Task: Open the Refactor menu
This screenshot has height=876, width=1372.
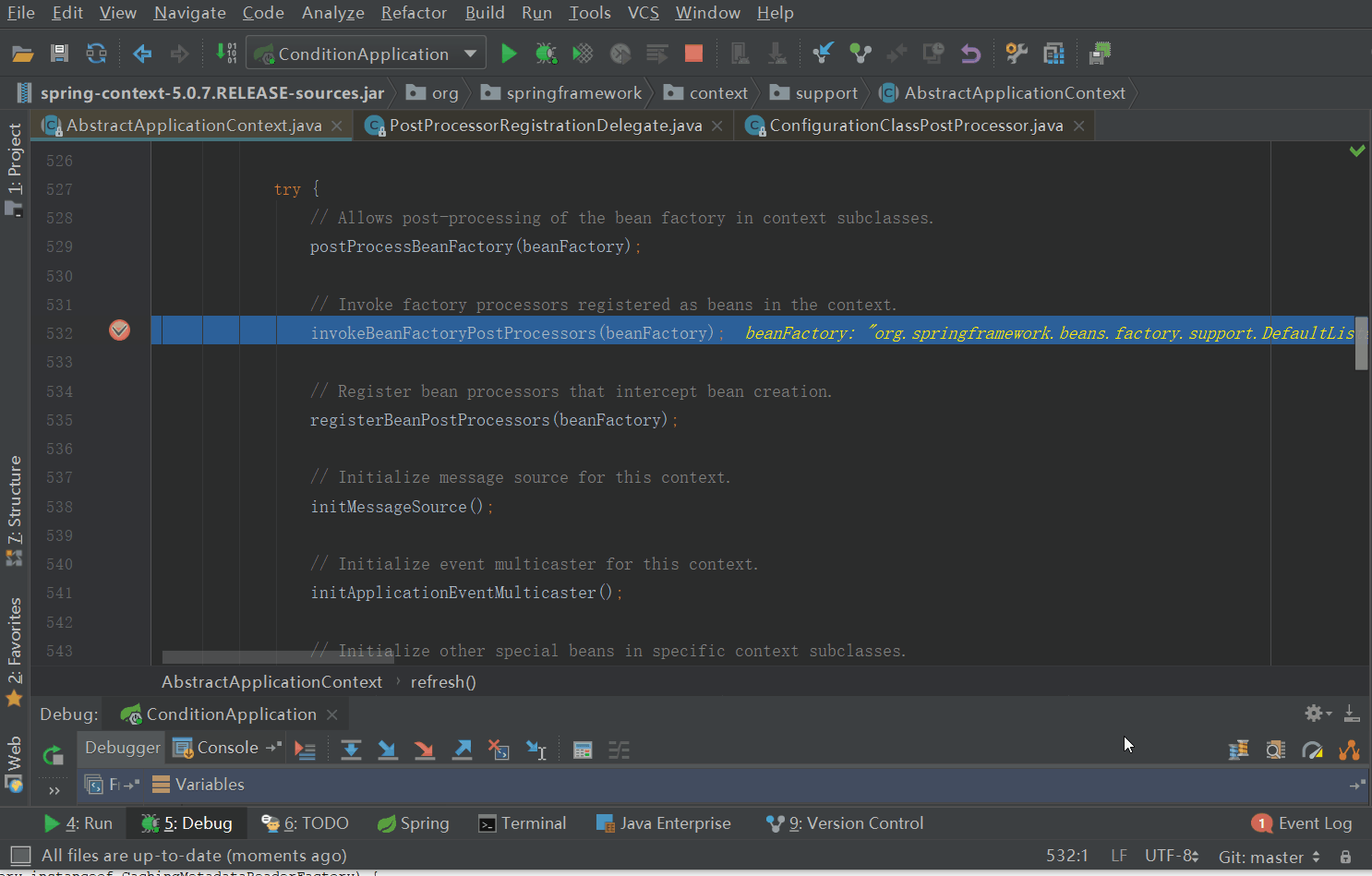Action: click(x=414, y=13)
